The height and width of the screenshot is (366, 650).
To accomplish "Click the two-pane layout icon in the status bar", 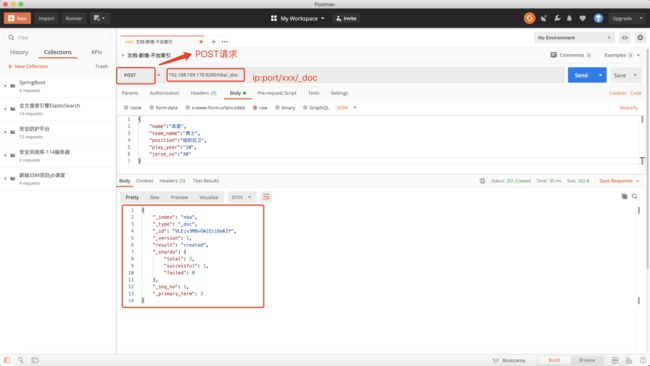I will [615, 360].
